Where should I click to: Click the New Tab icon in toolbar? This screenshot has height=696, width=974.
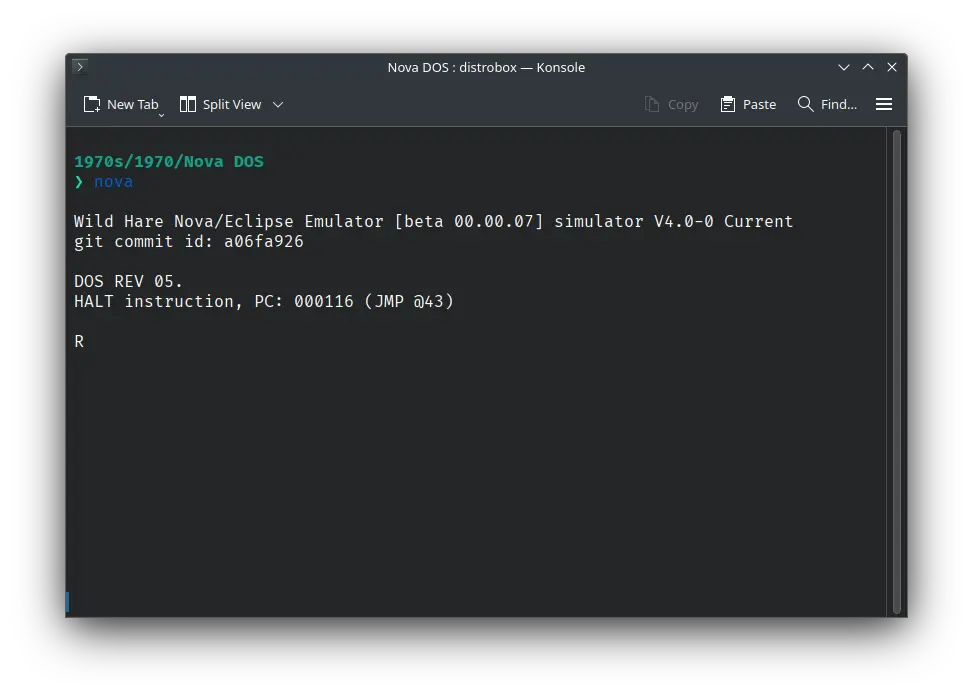tap(92, 104)
